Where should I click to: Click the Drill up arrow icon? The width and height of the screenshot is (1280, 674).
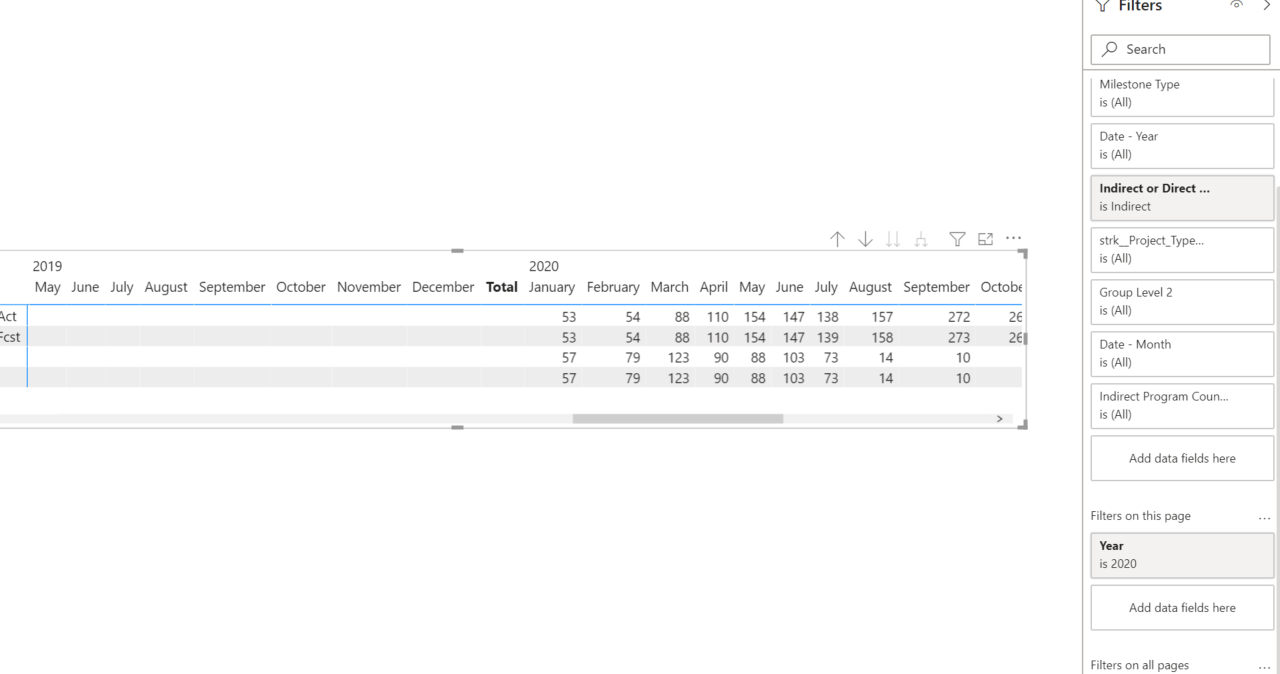point(837,239)
